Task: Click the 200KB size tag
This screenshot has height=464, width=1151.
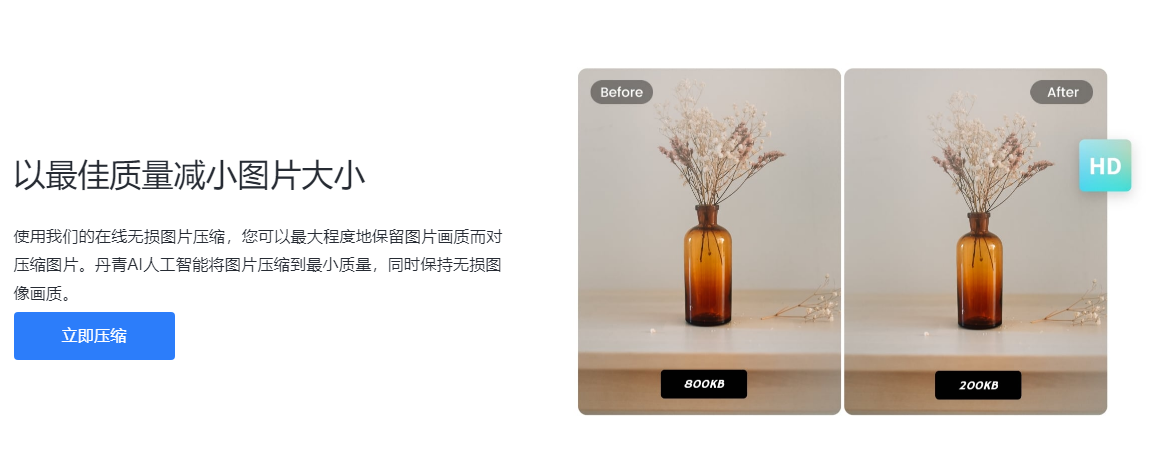Action: 978,385
